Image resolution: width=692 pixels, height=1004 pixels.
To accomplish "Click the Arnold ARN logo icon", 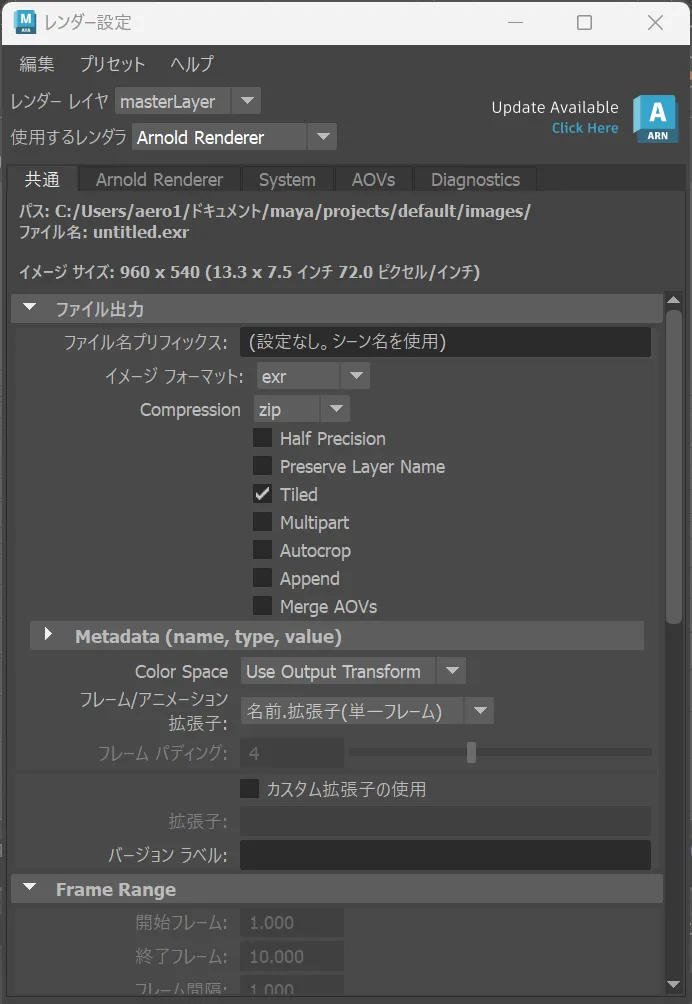I will click(656, 119).
